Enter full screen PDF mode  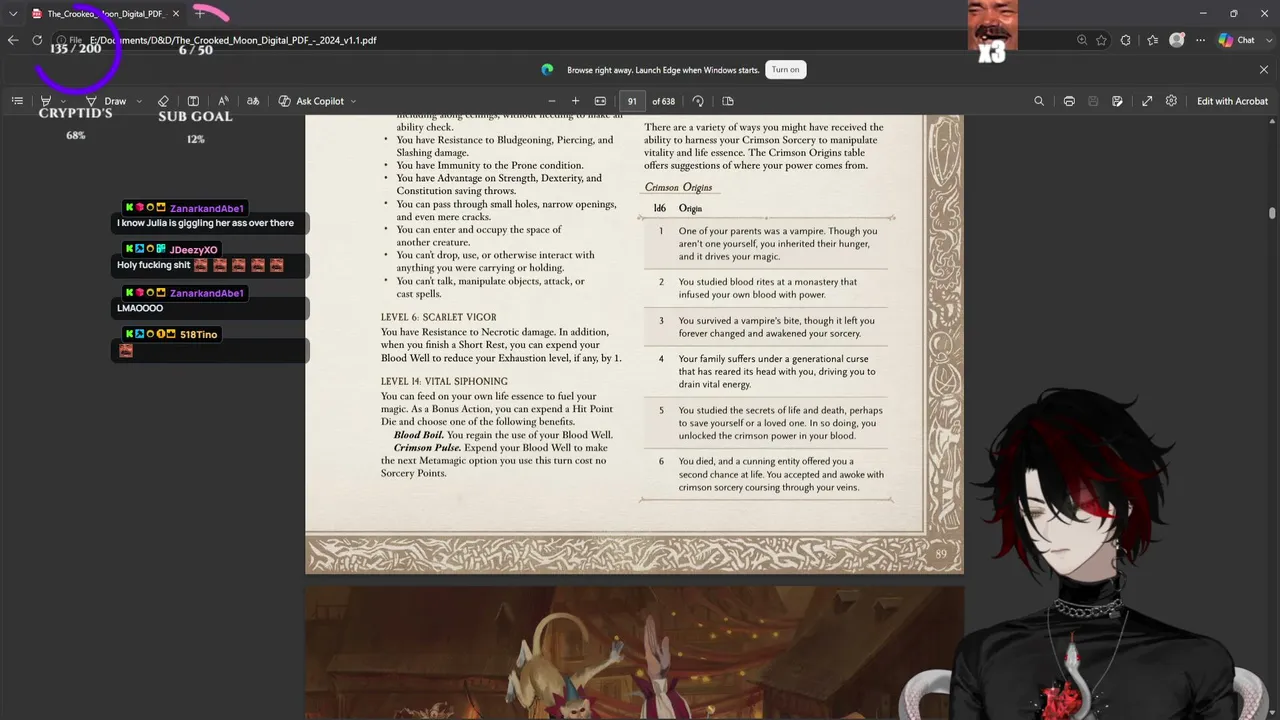click(1147, 101)
